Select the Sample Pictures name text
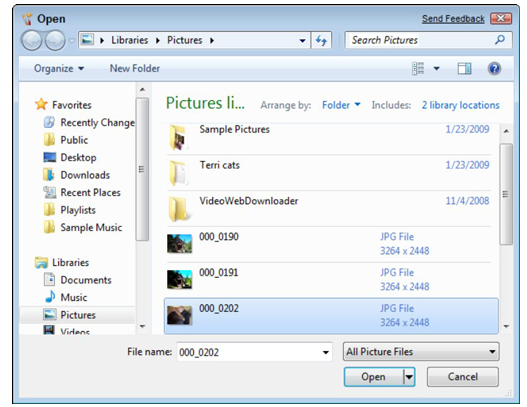 pyautogui.click(x=234, y=129)
